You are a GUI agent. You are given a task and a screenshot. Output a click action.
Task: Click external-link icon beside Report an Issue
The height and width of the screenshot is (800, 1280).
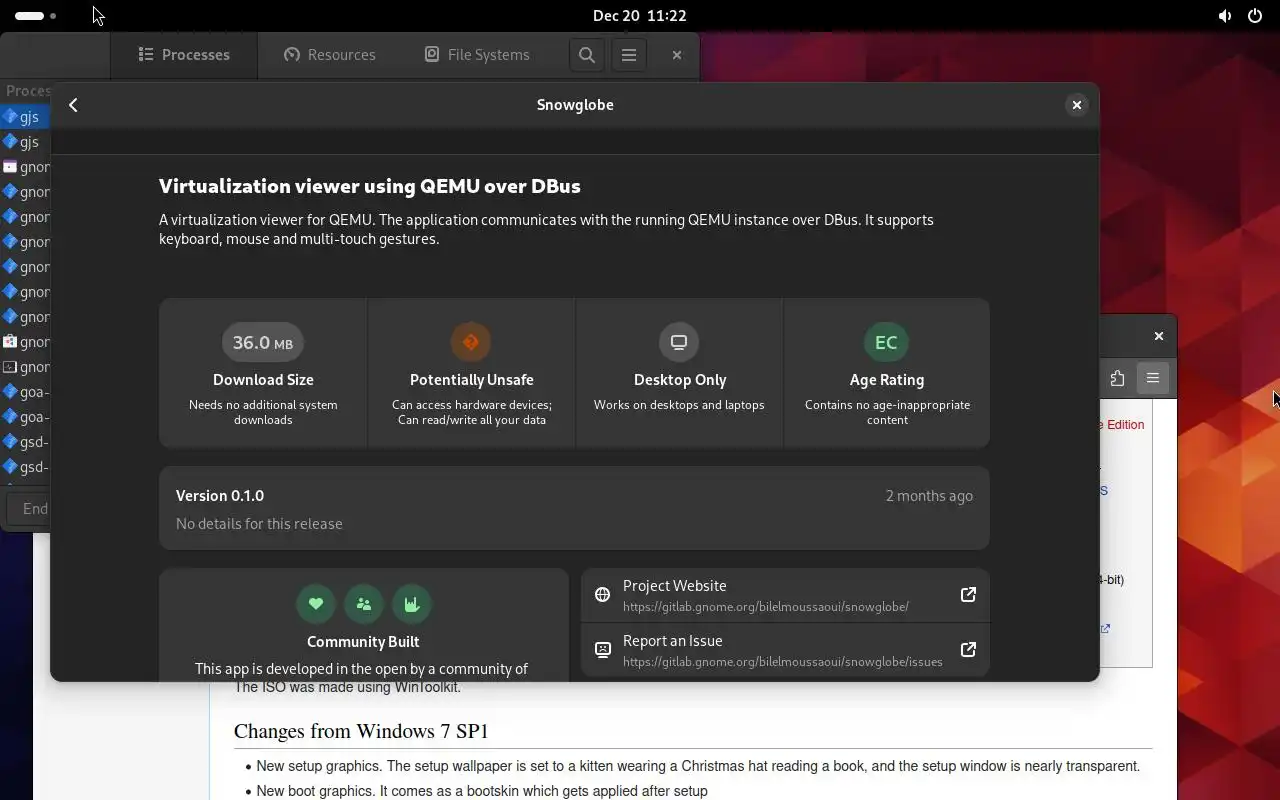(x=968, y=649)
